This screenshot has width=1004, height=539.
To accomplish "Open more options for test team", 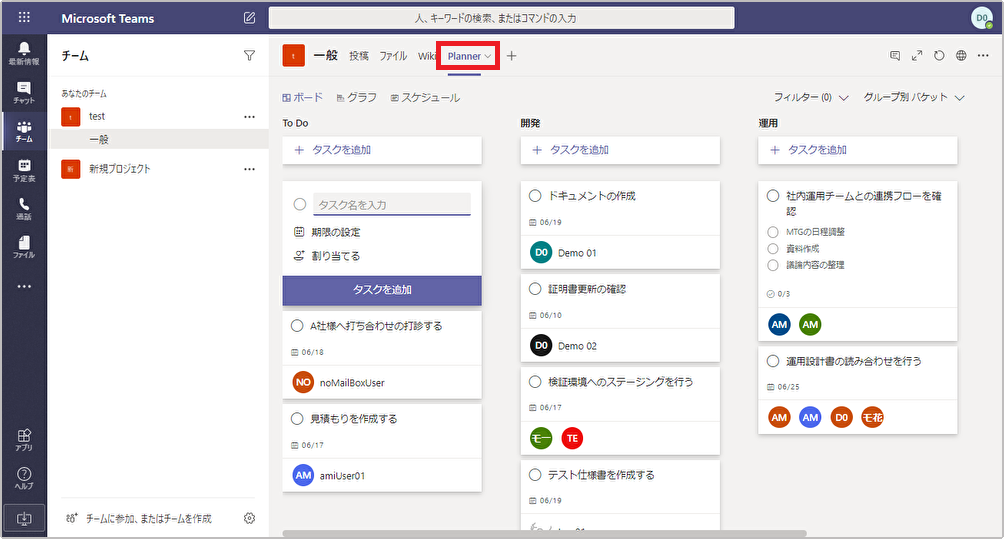I will tap(249, 117).
